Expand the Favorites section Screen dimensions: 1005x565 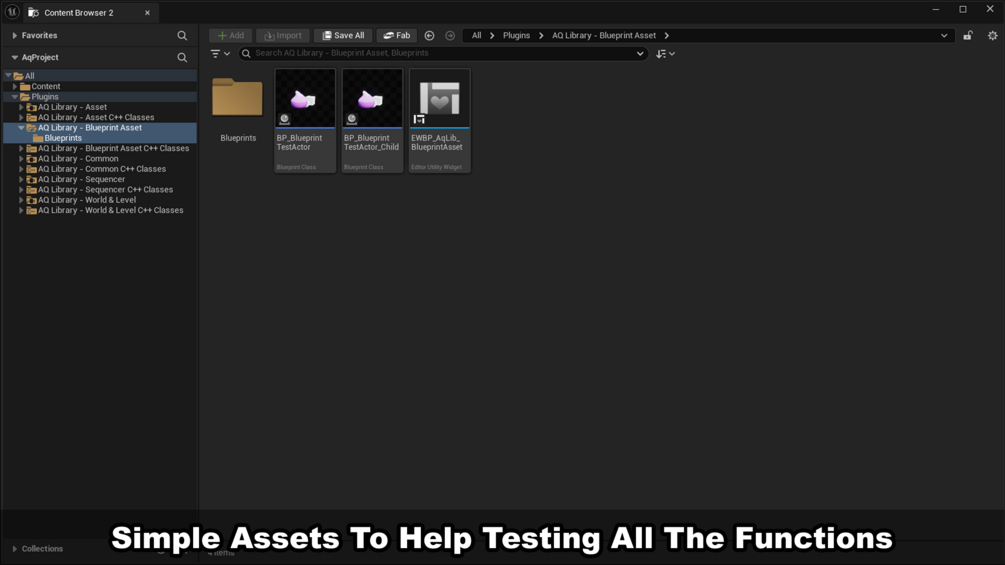click(15, 36)
